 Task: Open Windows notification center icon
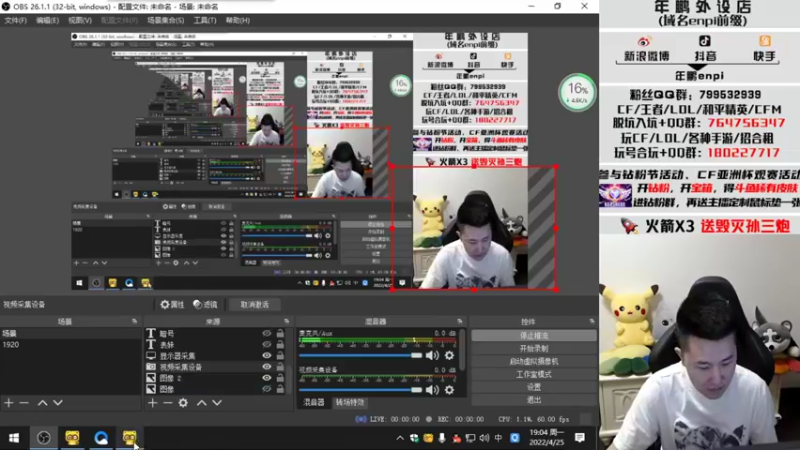pos(580,438)
